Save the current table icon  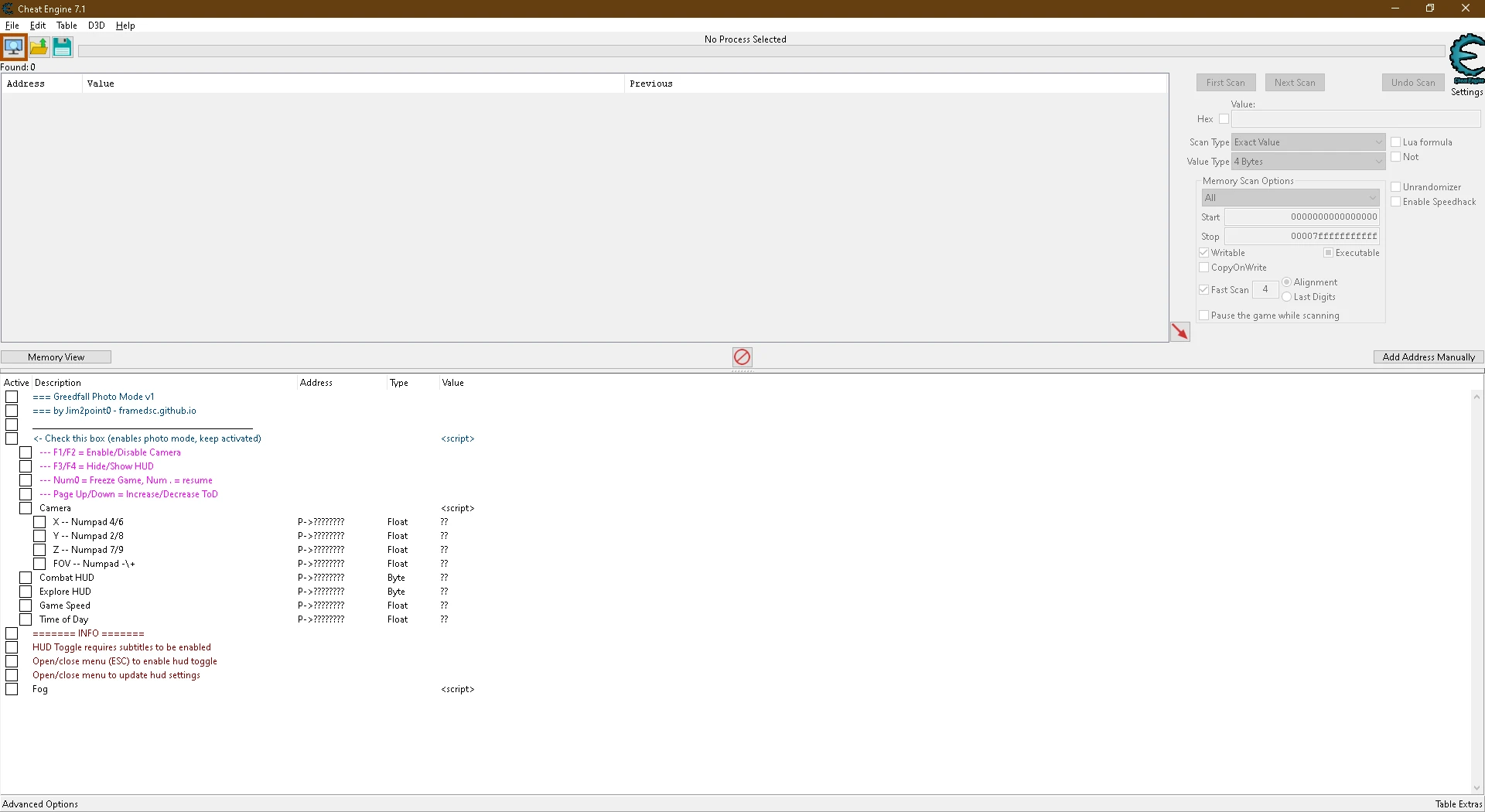pyautogui.click(x=62, y=47)
